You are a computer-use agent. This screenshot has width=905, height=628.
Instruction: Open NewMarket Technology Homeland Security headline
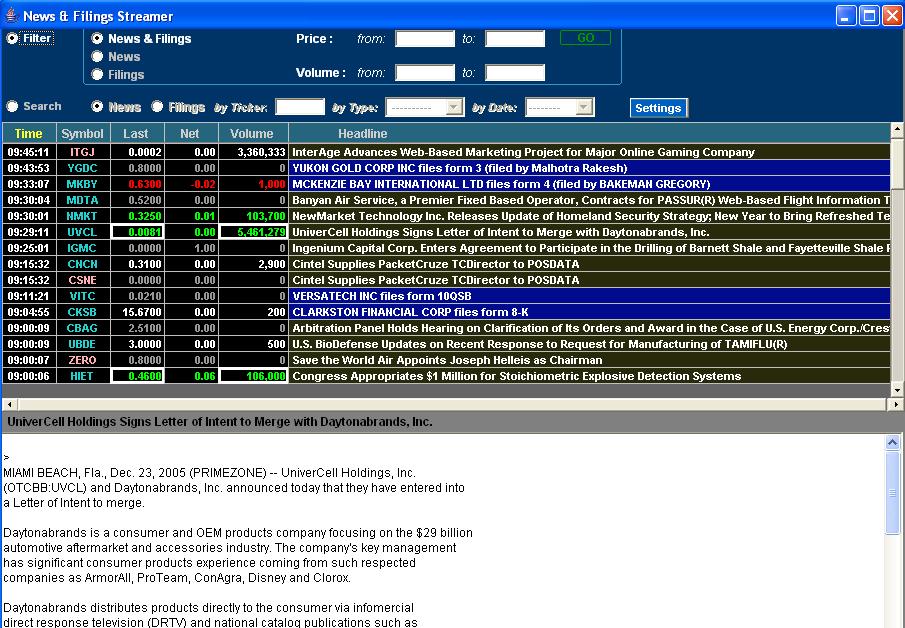(589, 216)
